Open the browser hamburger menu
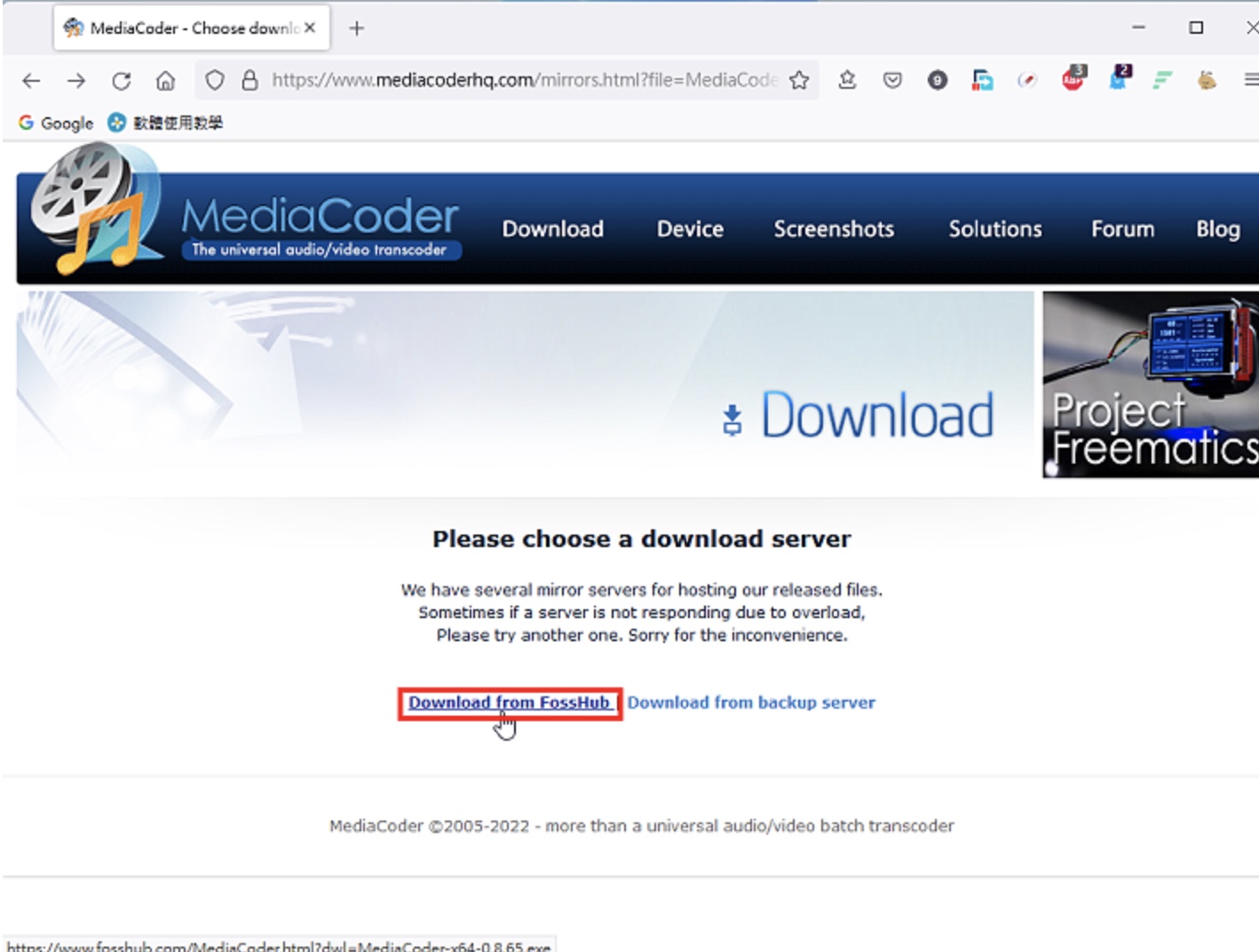The height and width of the screenshot is (952, 1259). [1250, 80]
